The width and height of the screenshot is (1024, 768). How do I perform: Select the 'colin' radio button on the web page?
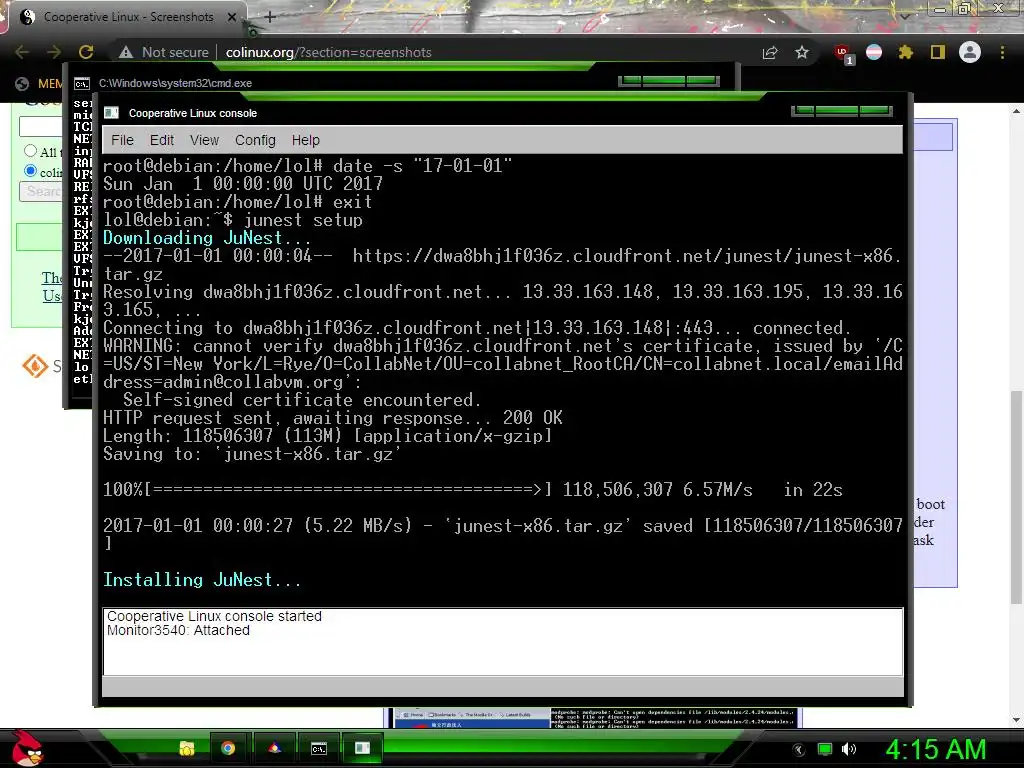pos(30,171)
